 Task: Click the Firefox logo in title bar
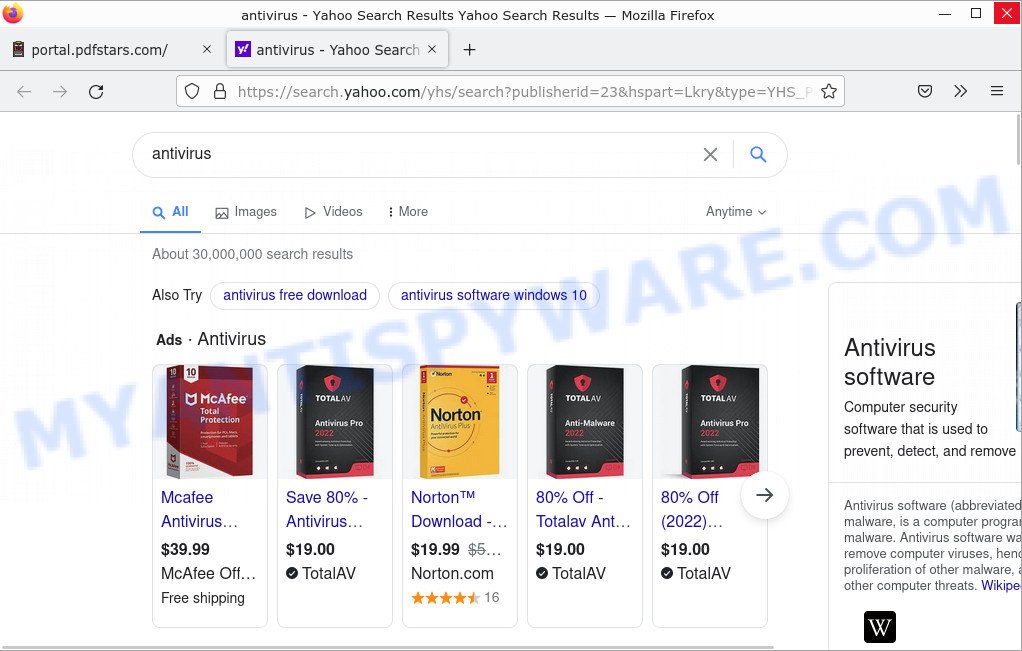pos(12,14)
